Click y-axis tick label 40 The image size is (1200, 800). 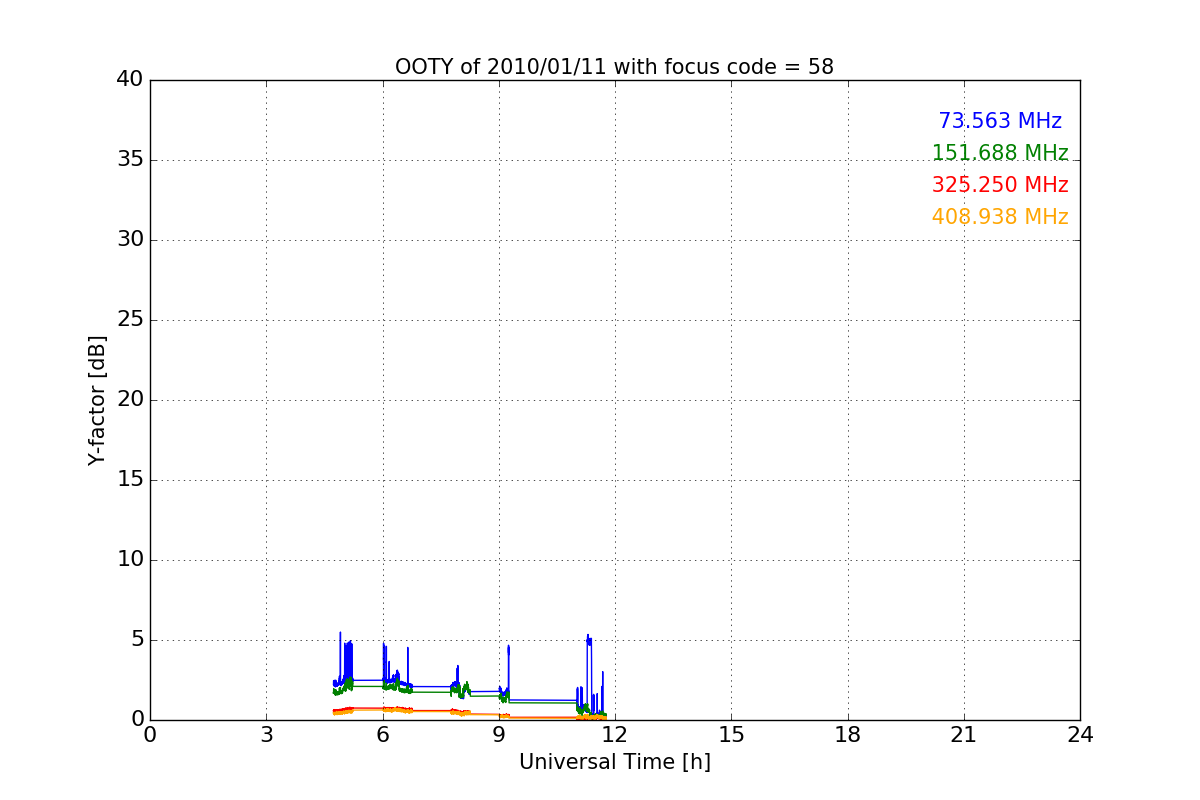point(130,80)
